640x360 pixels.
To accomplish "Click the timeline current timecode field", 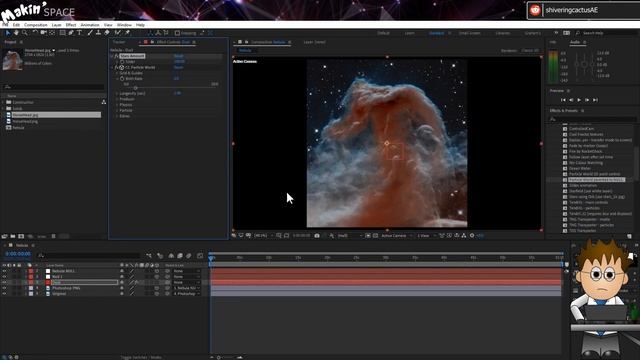I will (18, 254).
